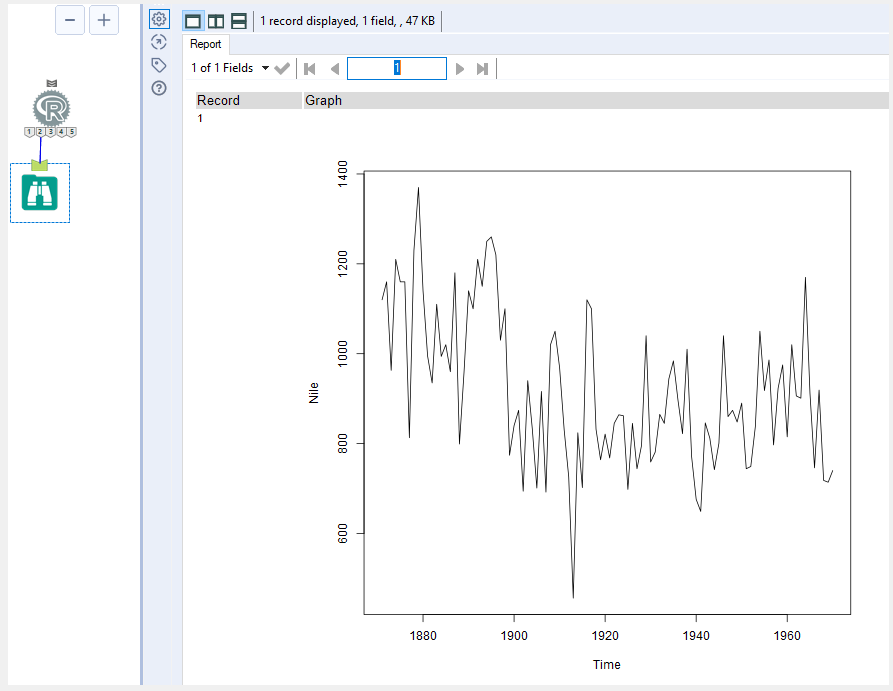Zoom in canvas with plus button
The image size is (893, 691).
tap(104, 20)
